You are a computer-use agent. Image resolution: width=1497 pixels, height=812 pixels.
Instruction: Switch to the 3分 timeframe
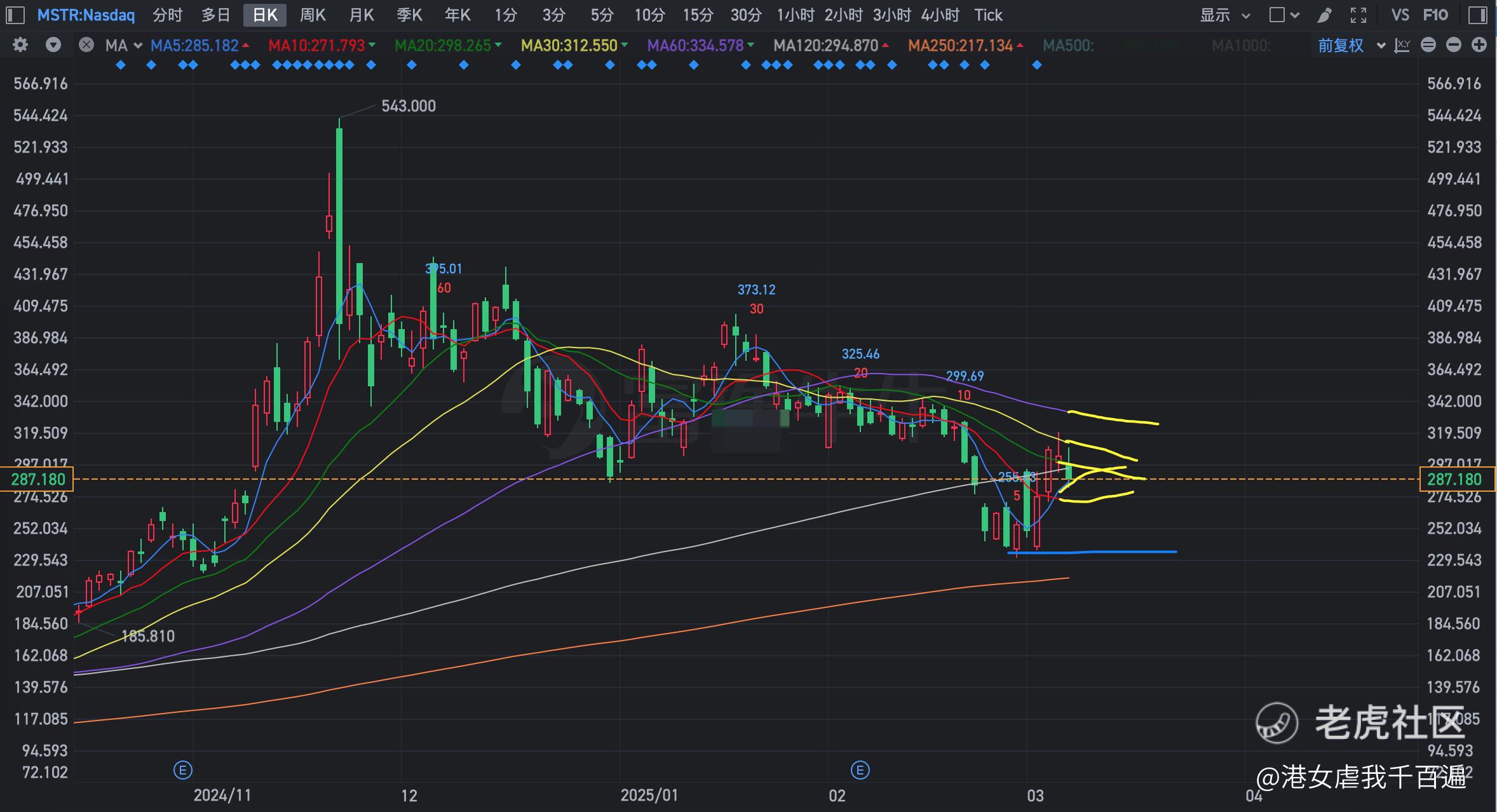click(554, 15)
